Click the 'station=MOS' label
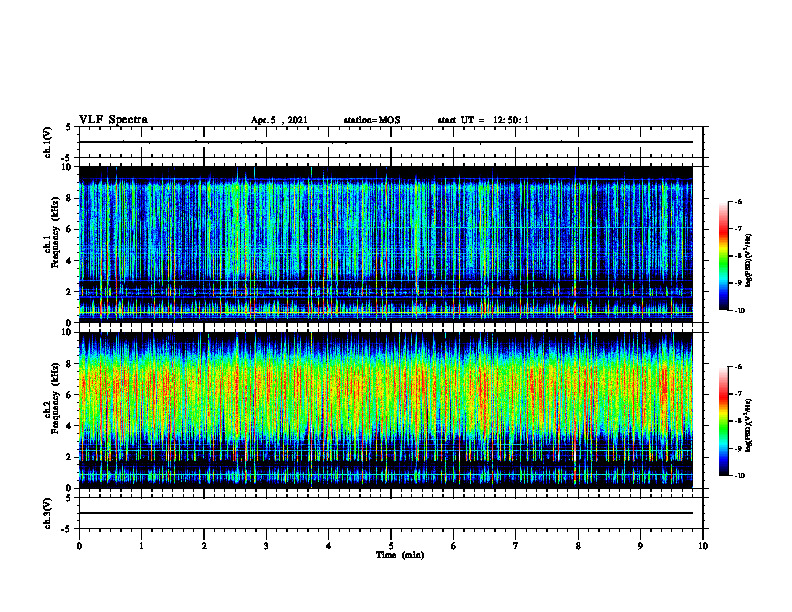Screen dimensions: 792x612 (x=372, y=120)
